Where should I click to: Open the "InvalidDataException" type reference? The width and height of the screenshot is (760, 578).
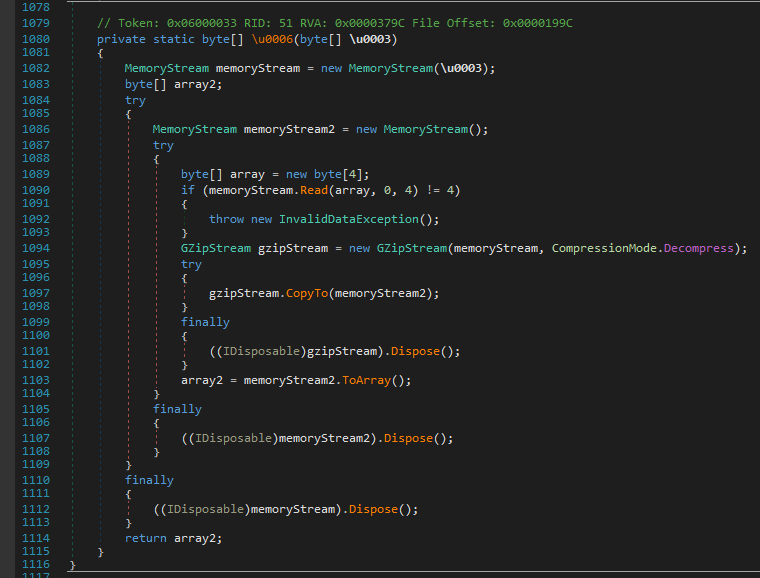[348, 219]
